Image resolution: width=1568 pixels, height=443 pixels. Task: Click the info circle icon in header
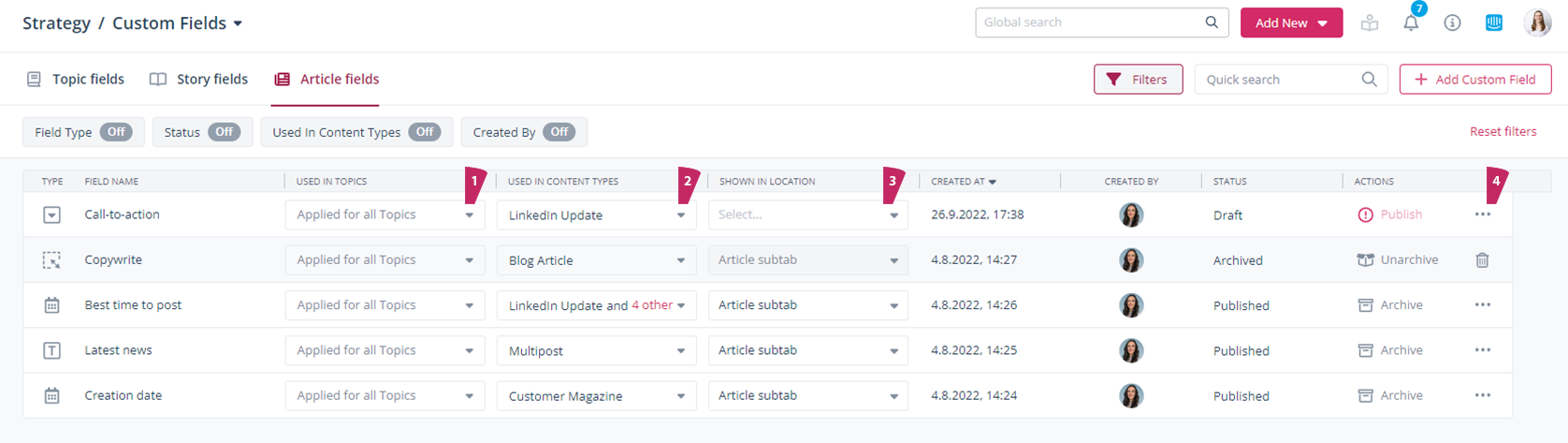[1452, 23]
